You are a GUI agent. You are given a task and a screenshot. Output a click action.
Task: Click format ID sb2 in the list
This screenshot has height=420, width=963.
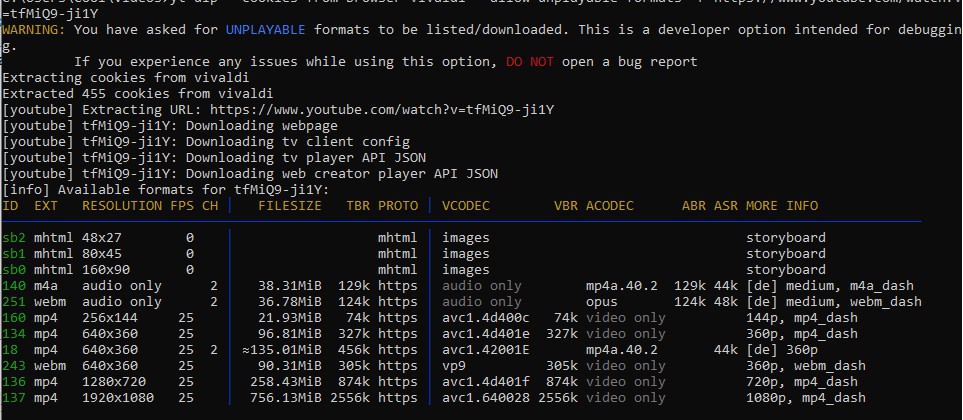coord(14,238)
